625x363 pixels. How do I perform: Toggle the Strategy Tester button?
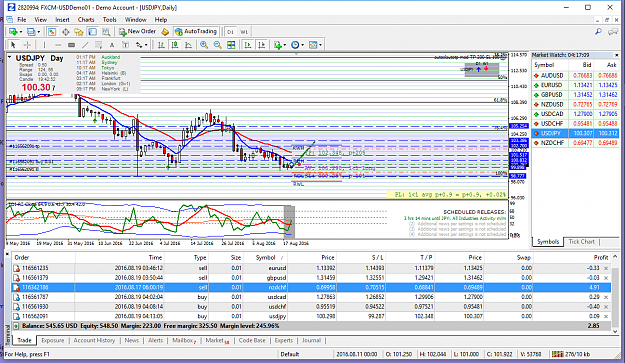[x=106, y=32]
